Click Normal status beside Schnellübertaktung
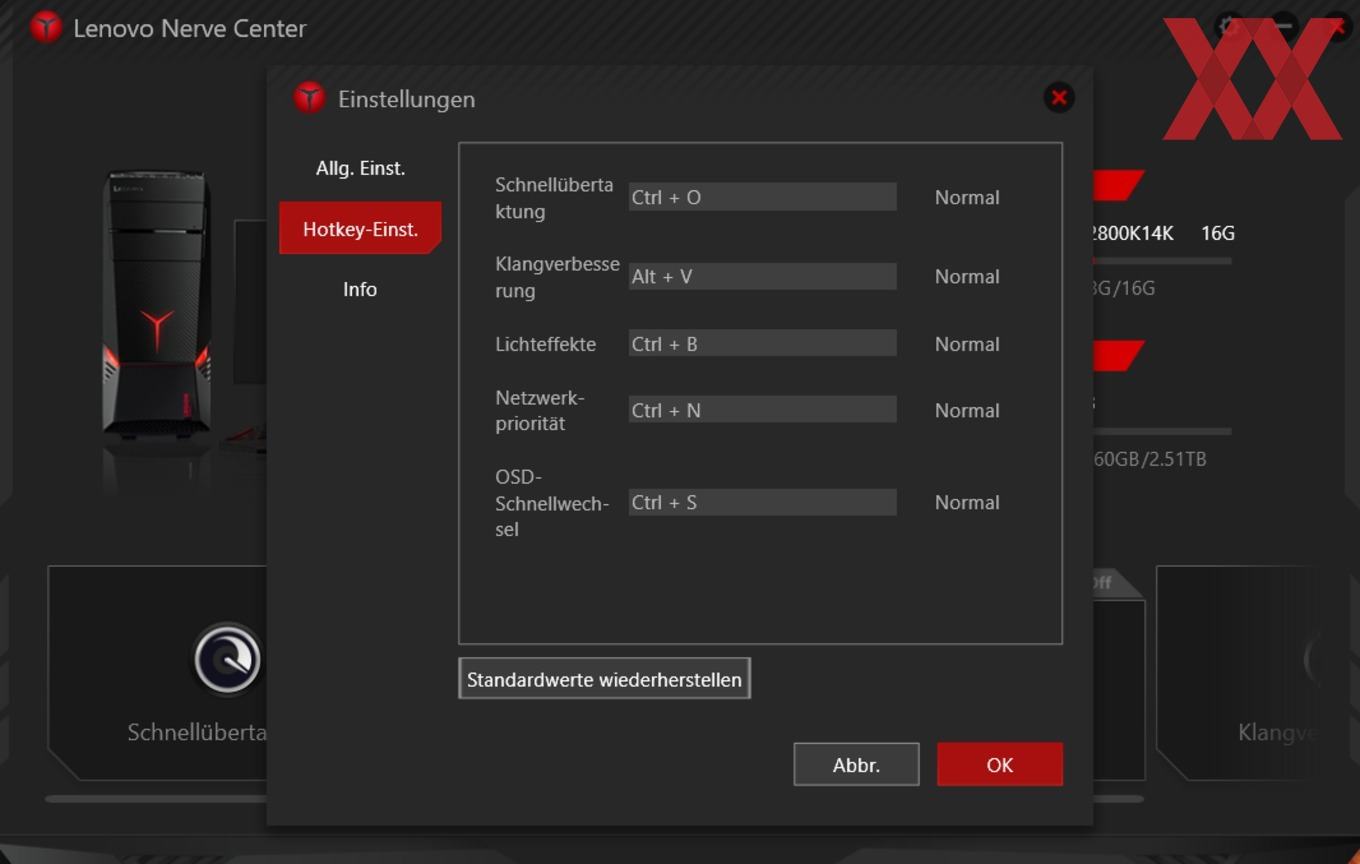 (x=967, y=197)
